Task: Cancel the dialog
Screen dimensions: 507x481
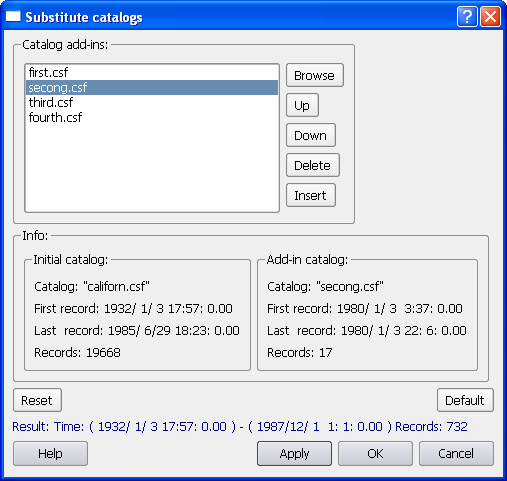Action: (x=456, y=453)
